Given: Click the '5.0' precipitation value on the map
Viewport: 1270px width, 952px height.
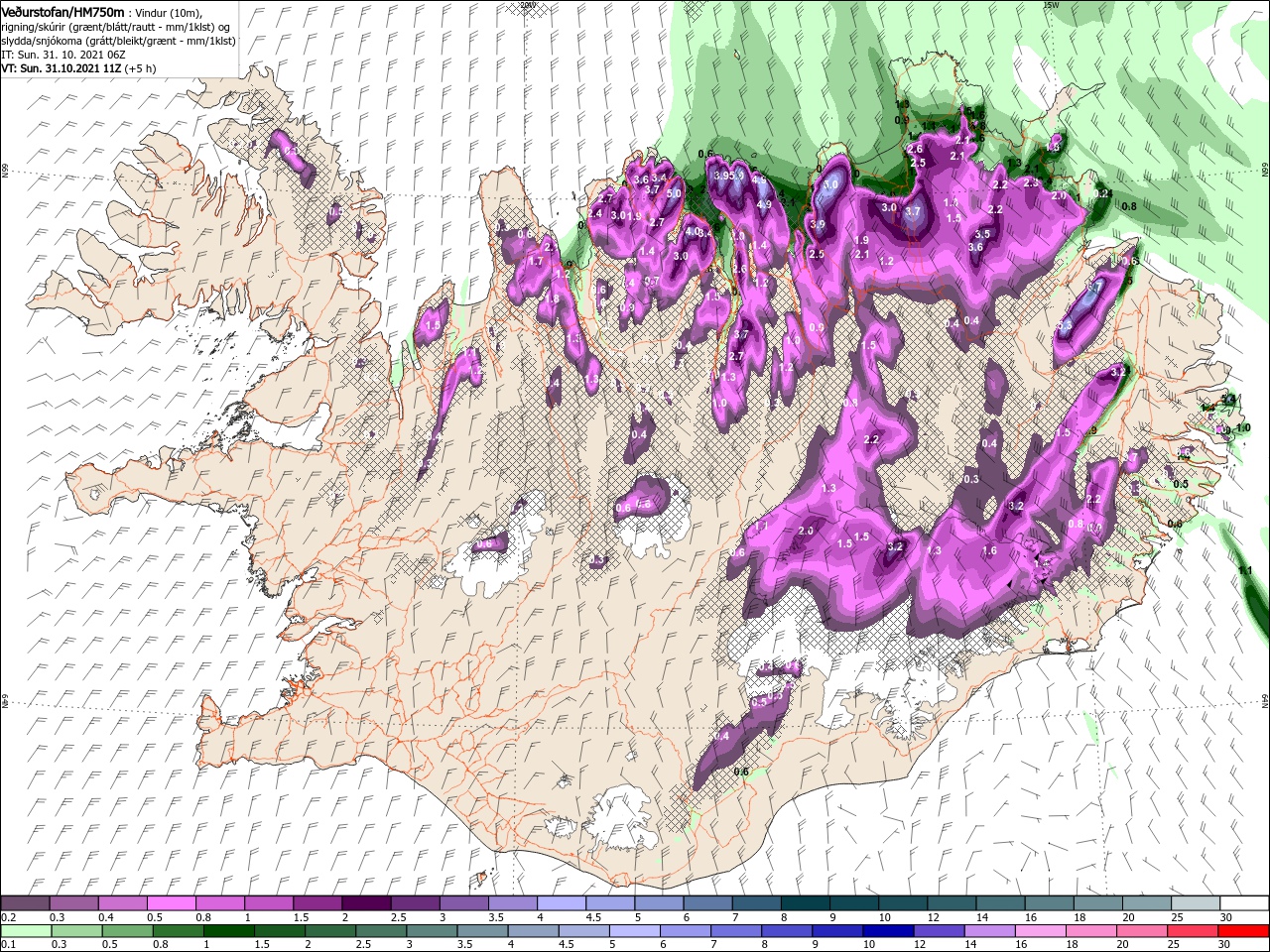Looking at the screenshot, I should pos(674,193).
